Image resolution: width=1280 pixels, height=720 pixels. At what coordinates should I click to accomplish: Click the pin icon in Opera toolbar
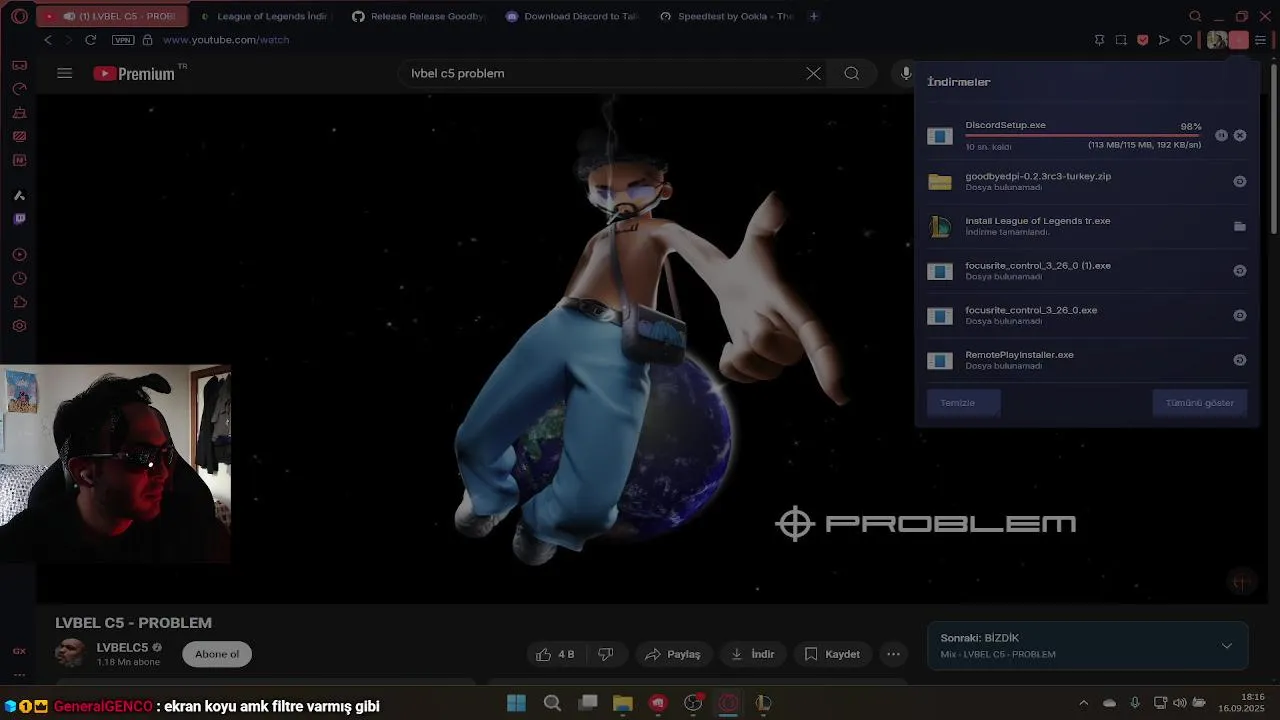pos(1099,40)
